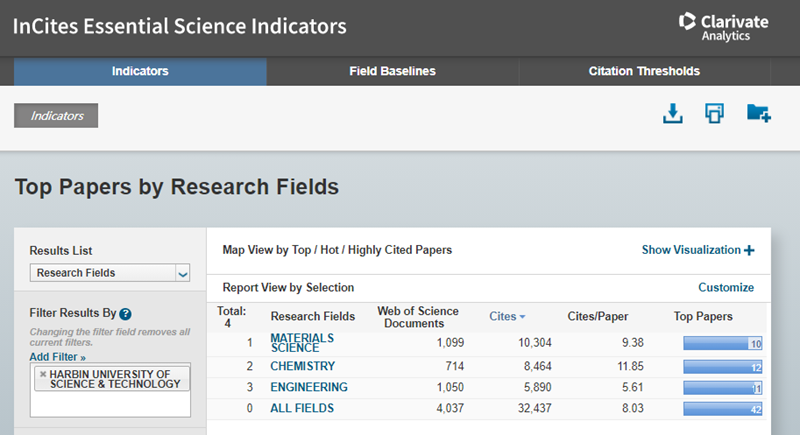The width and height of the screenshot is (800, 435).
Task: Click the plus icon beside Show Visualization
Action: [749, 250]
